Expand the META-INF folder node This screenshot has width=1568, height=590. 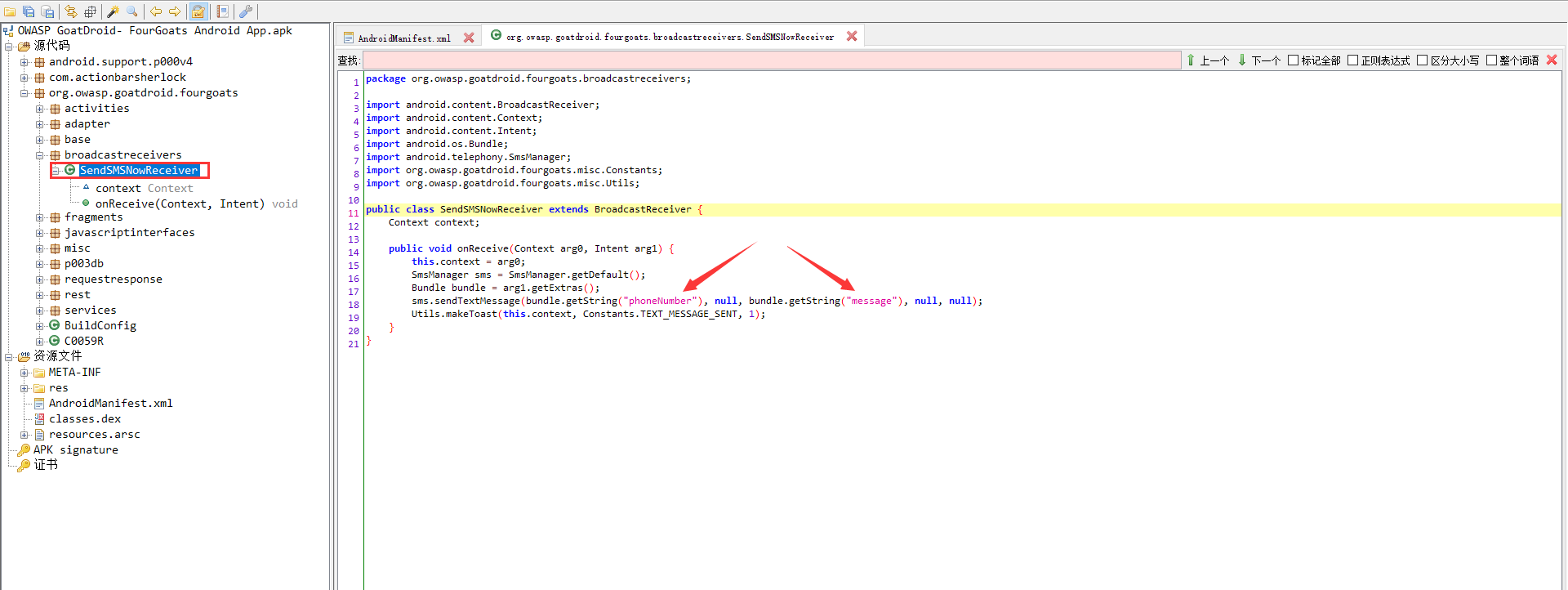pos(24,373)
